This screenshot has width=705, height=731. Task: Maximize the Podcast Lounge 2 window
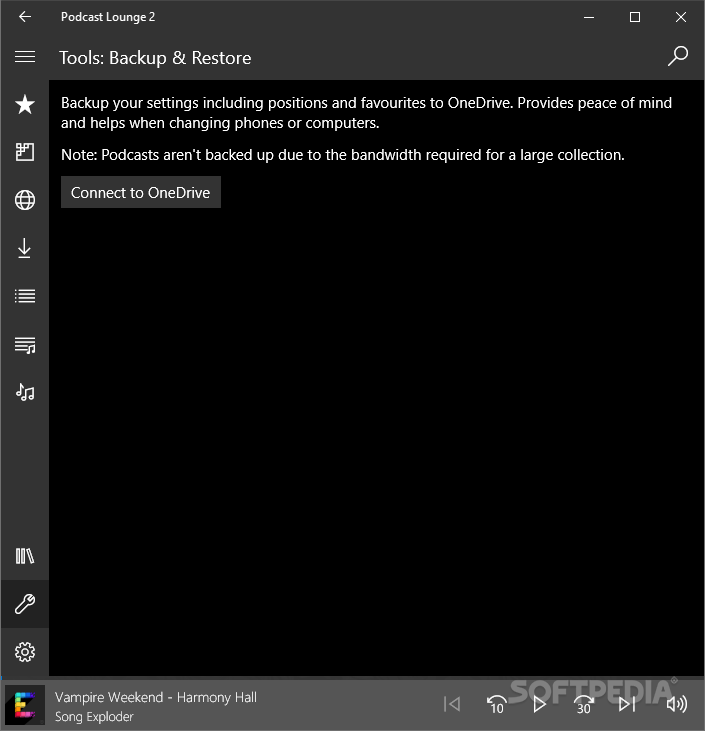pyautogui.click(x=635, y=17)
